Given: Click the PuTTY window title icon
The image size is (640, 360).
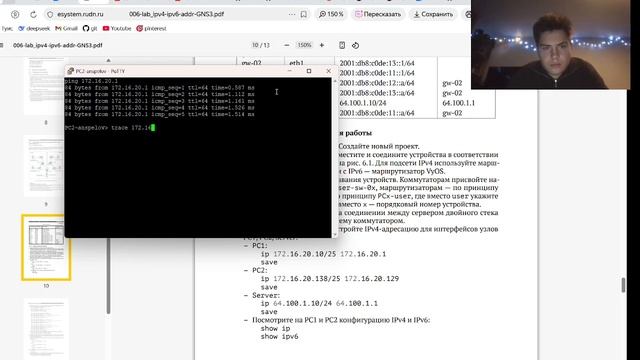Looking at the screenshot, I should pos(70,71).
